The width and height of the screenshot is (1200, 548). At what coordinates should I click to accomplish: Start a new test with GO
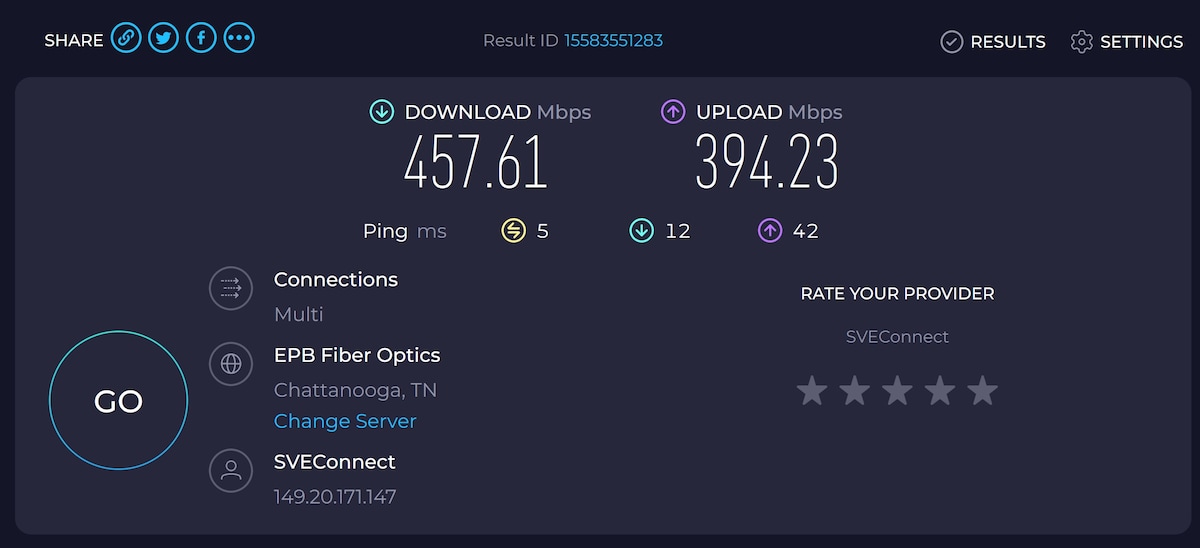(118, 401)
